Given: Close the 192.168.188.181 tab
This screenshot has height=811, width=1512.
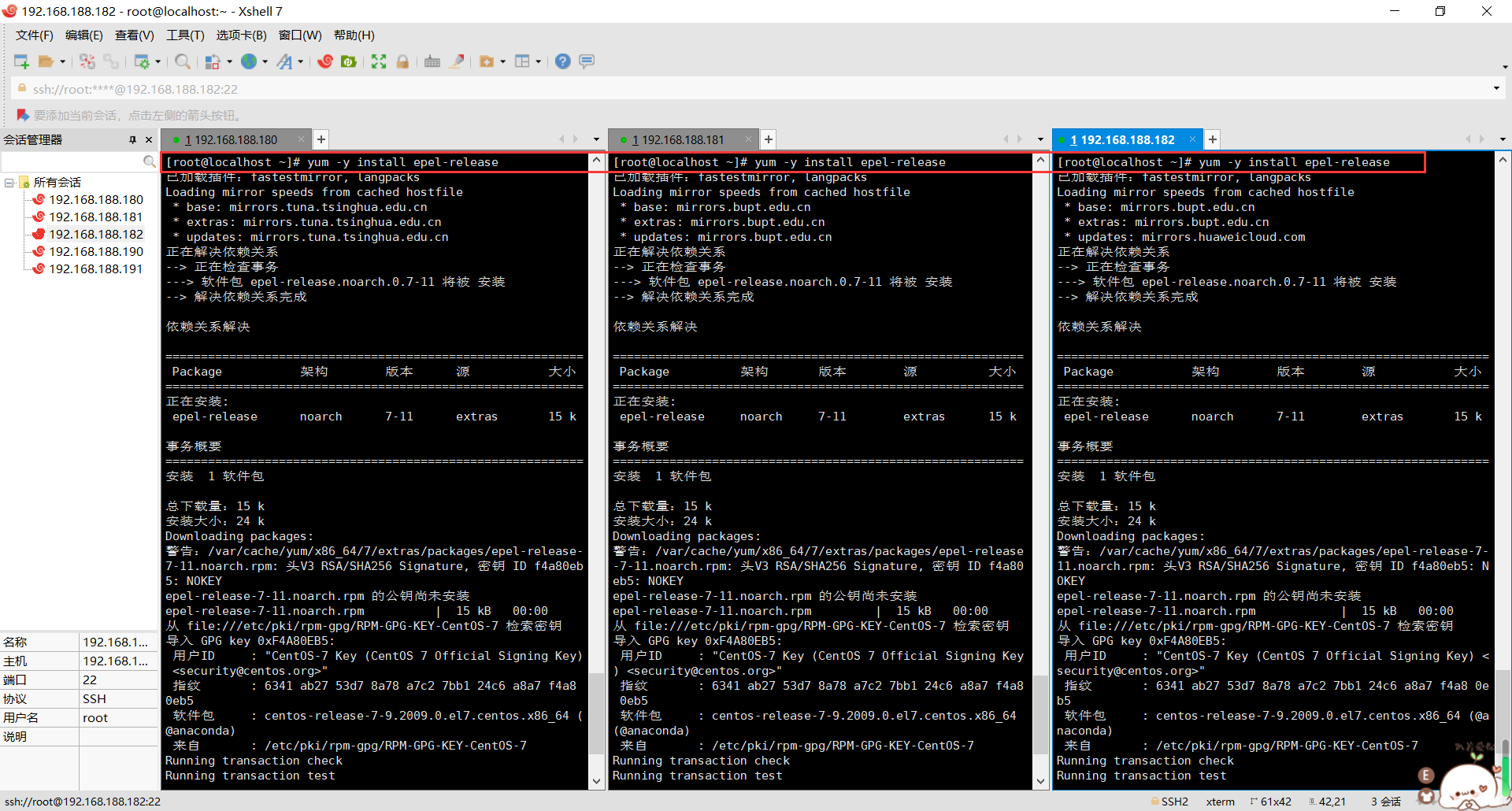Looking at the screenshot, I should (748, 139).
